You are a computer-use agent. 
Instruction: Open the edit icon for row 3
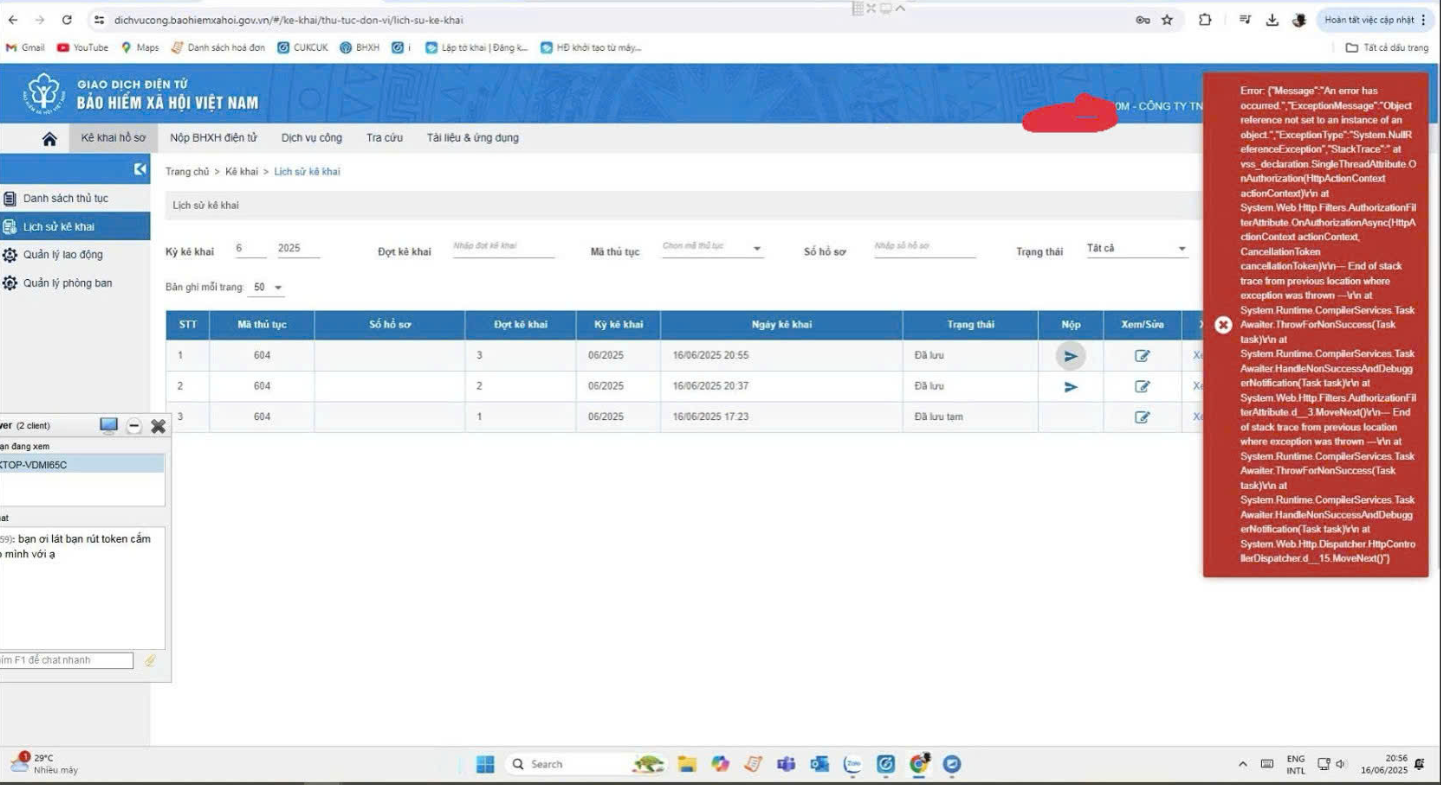point(1142,417)
